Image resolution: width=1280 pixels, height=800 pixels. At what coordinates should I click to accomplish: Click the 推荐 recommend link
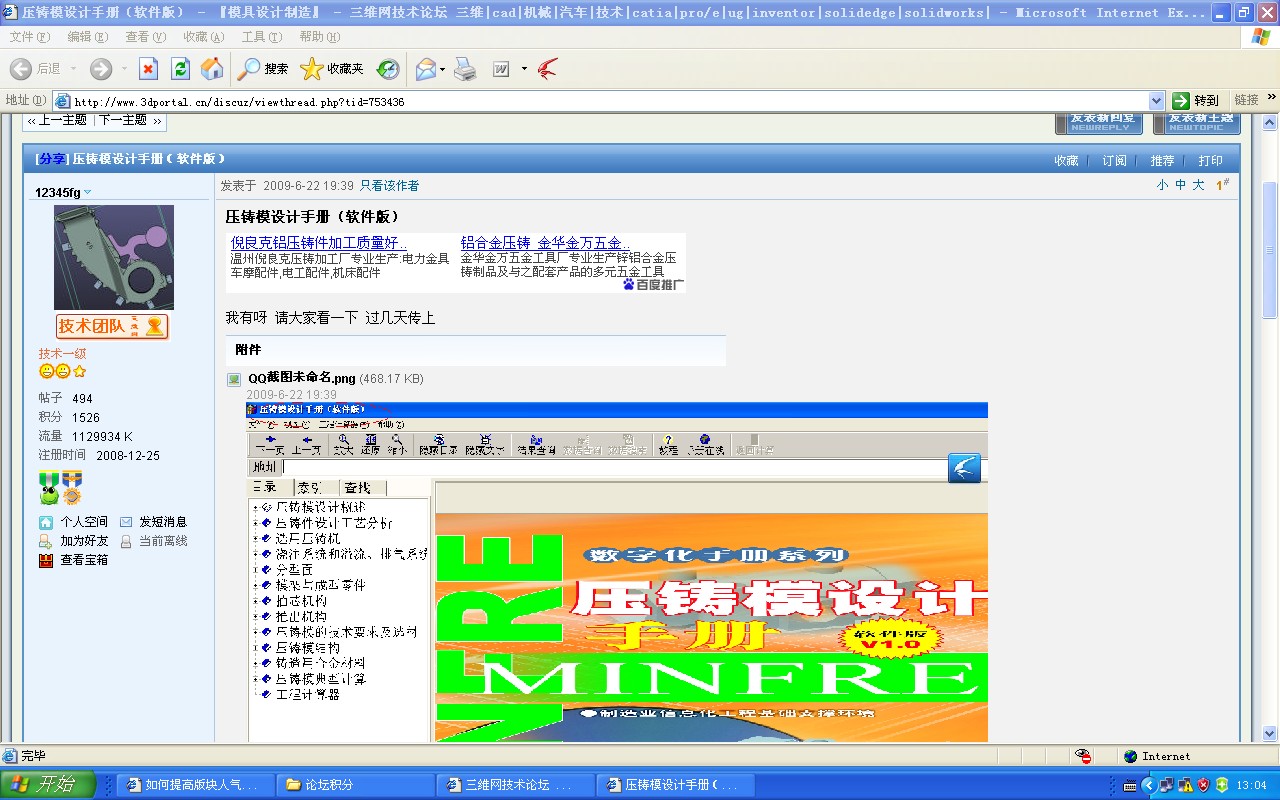tap(1162, 161)
